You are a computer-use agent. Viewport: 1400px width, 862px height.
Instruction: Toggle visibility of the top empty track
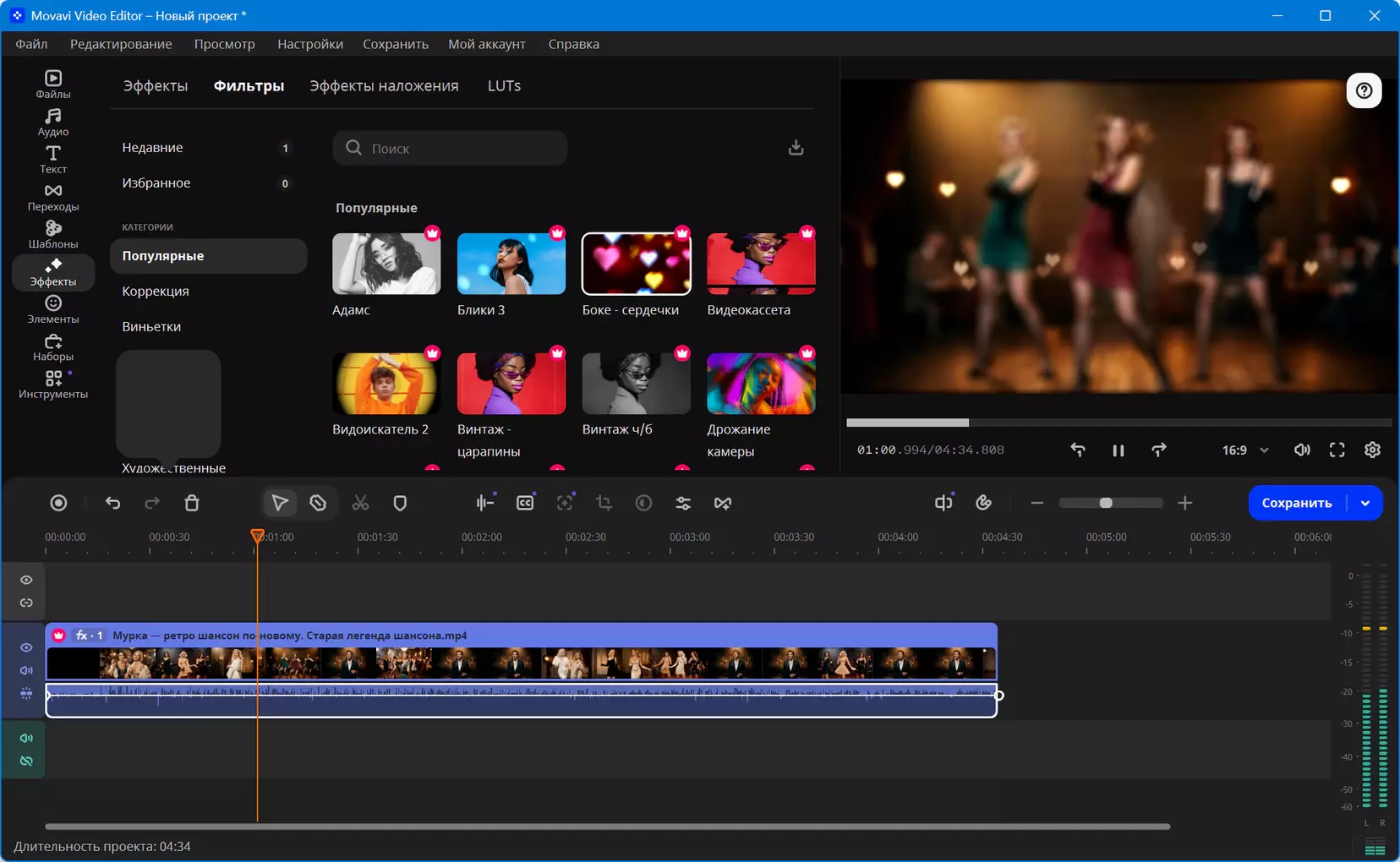pos(26,580)
